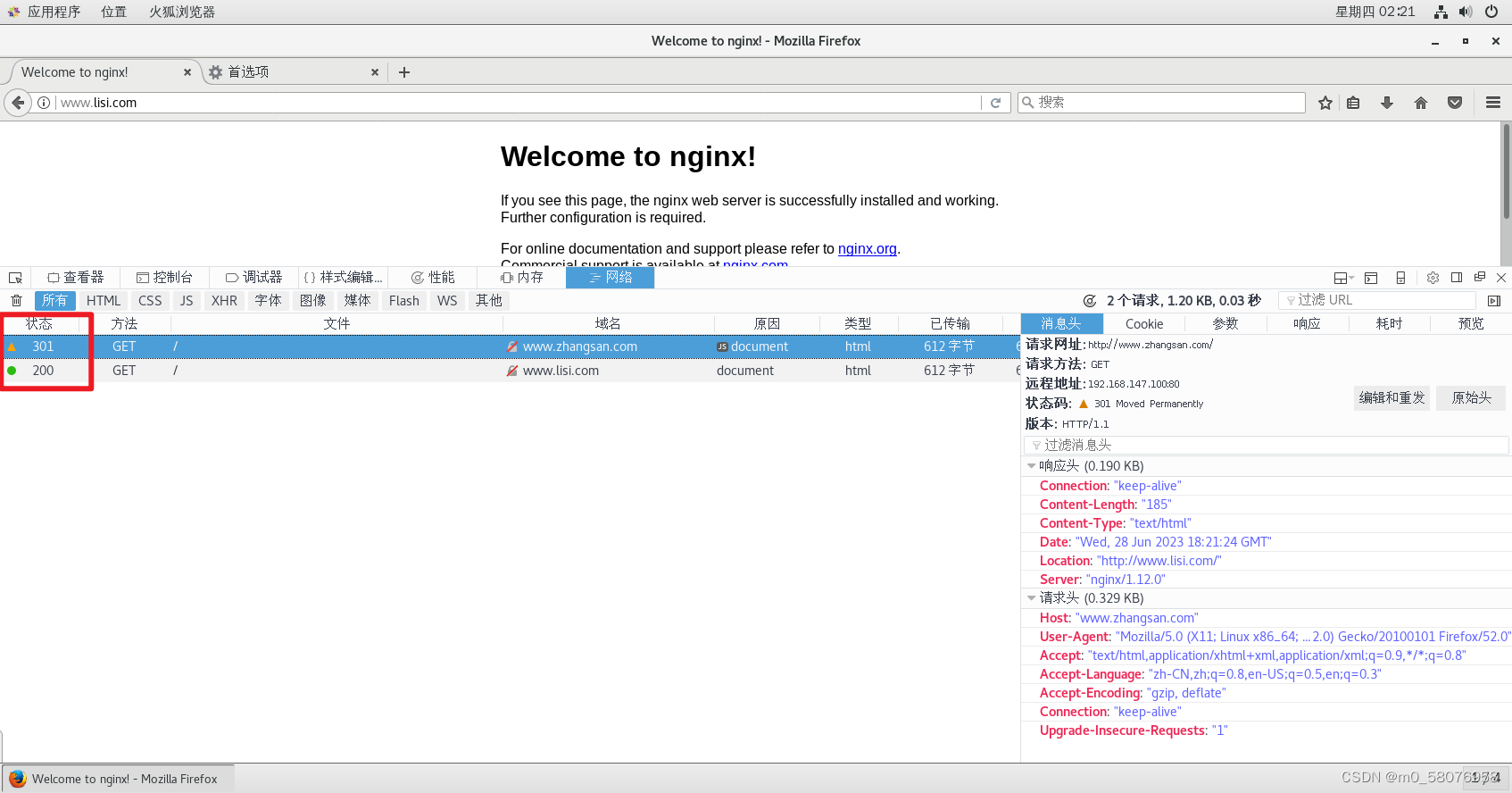This screenshot has width=1512, height=793.
Task: Filter requests by XHR
Action: pyautogui.click(x=224, y=301)
